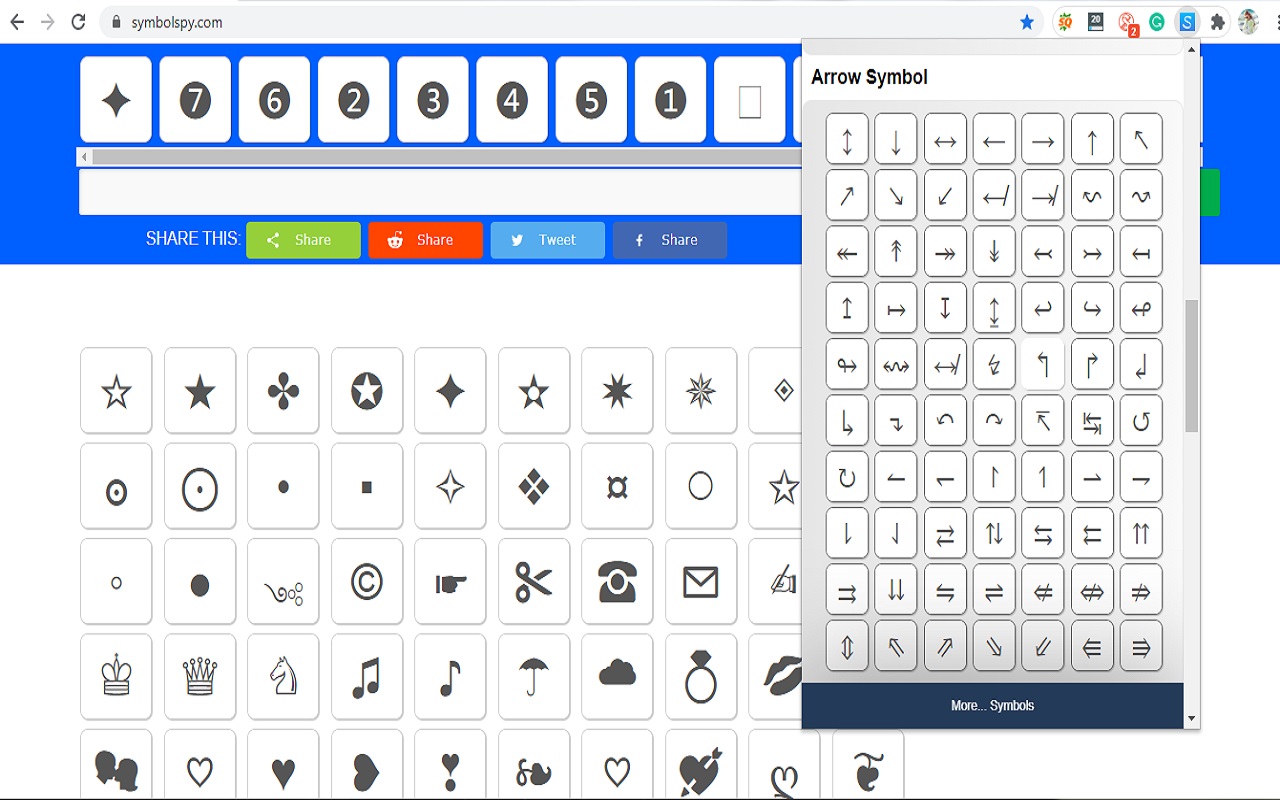Click the up-down arrow in popup
This screenshot has width=1280, height=800.
(847, 139)
